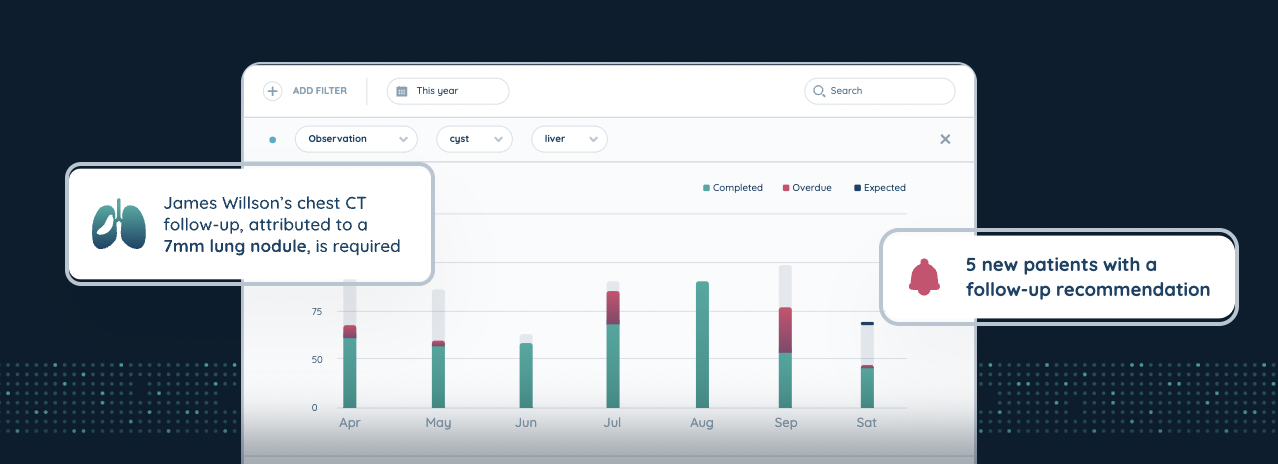Viewport: 1278px width, 464px height.
Task: Toggle the Completed legend series
Action: [x=733, y=188]
